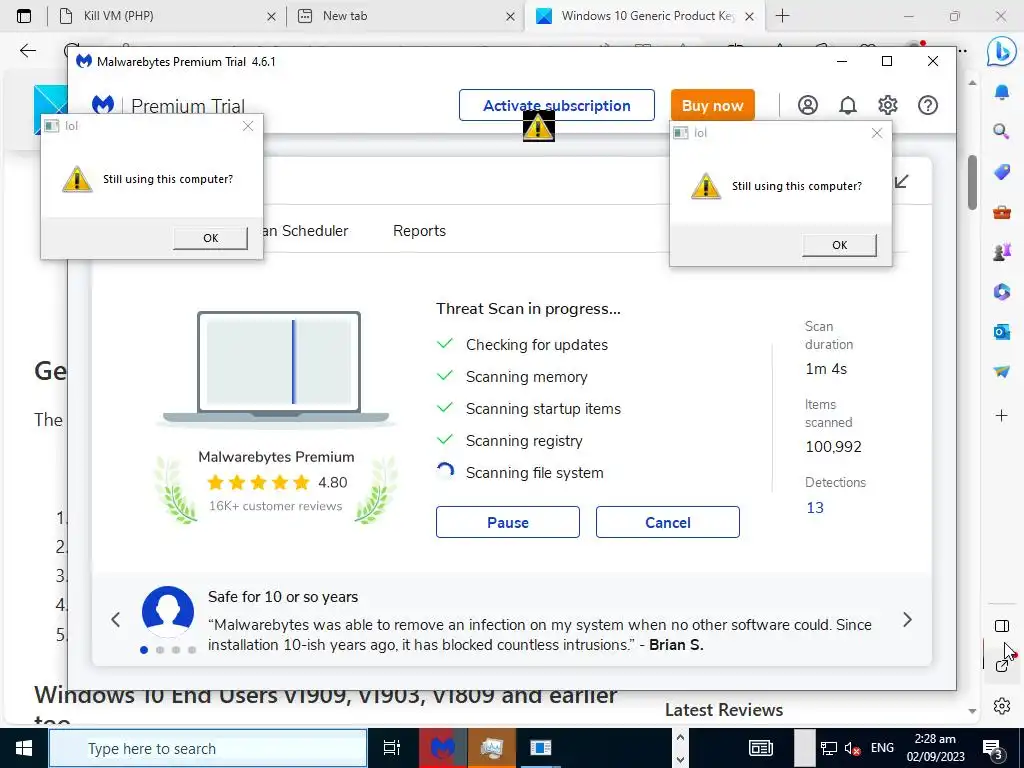Screen dimensions: 1024x768
Task: Toggle Edge sidebar panel layout icon
Action: tap(1002, 626)
